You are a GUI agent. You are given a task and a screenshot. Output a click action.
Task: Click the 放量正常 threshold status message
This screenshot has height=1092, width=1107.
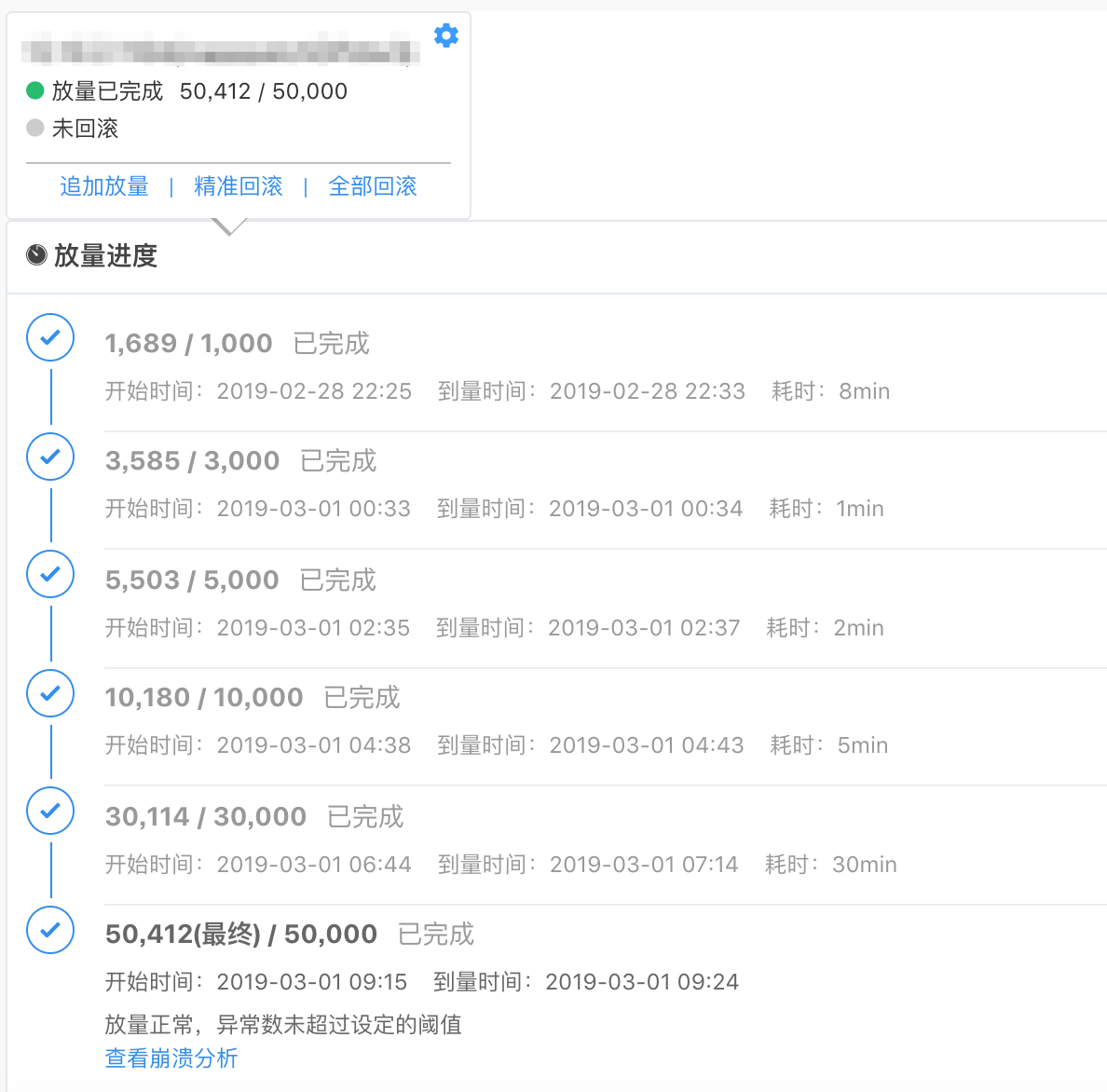(x=283, y=1025)
